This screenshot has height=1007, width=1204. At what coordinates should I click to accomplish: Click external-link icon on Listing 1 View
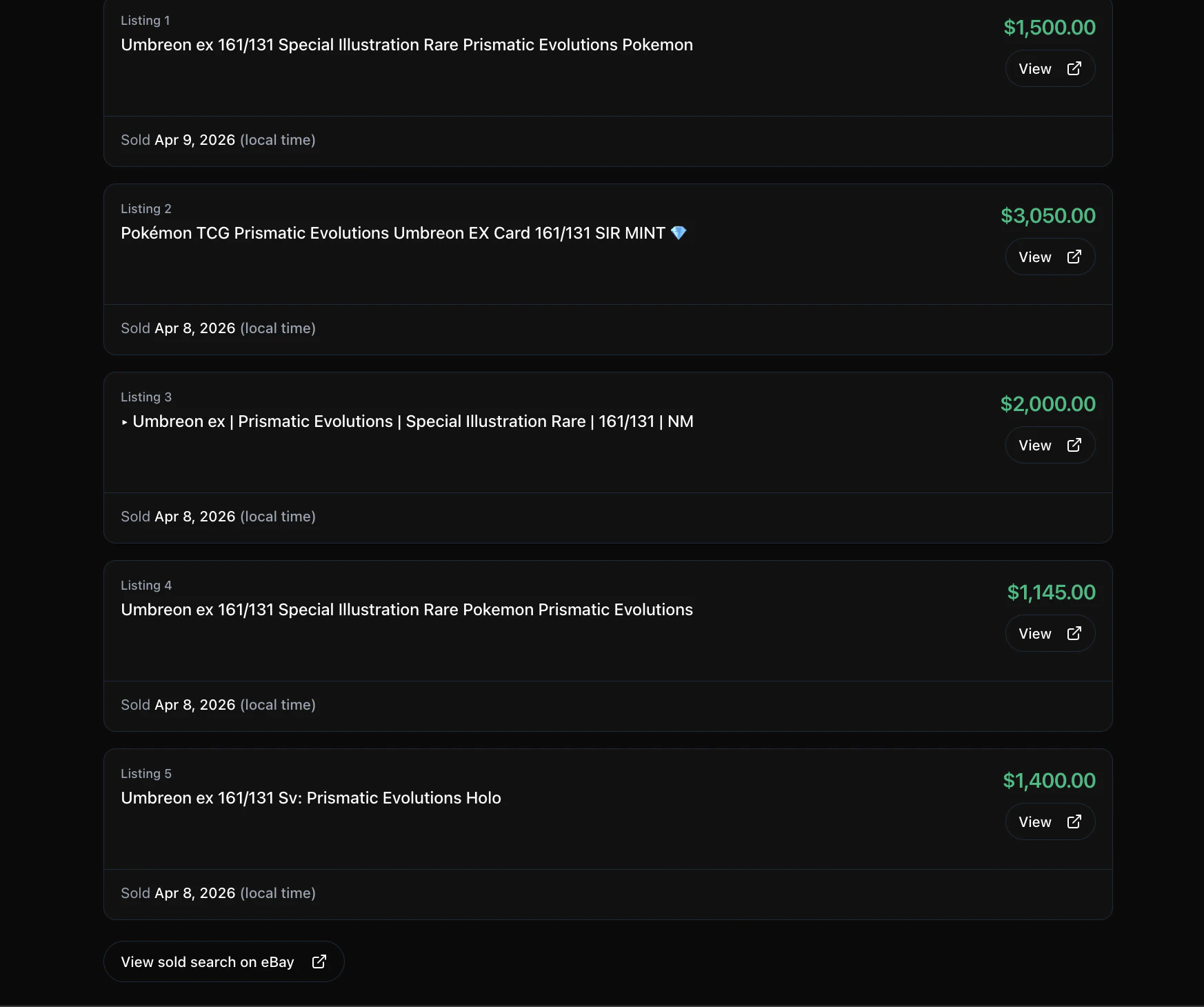click(1074, 68)
